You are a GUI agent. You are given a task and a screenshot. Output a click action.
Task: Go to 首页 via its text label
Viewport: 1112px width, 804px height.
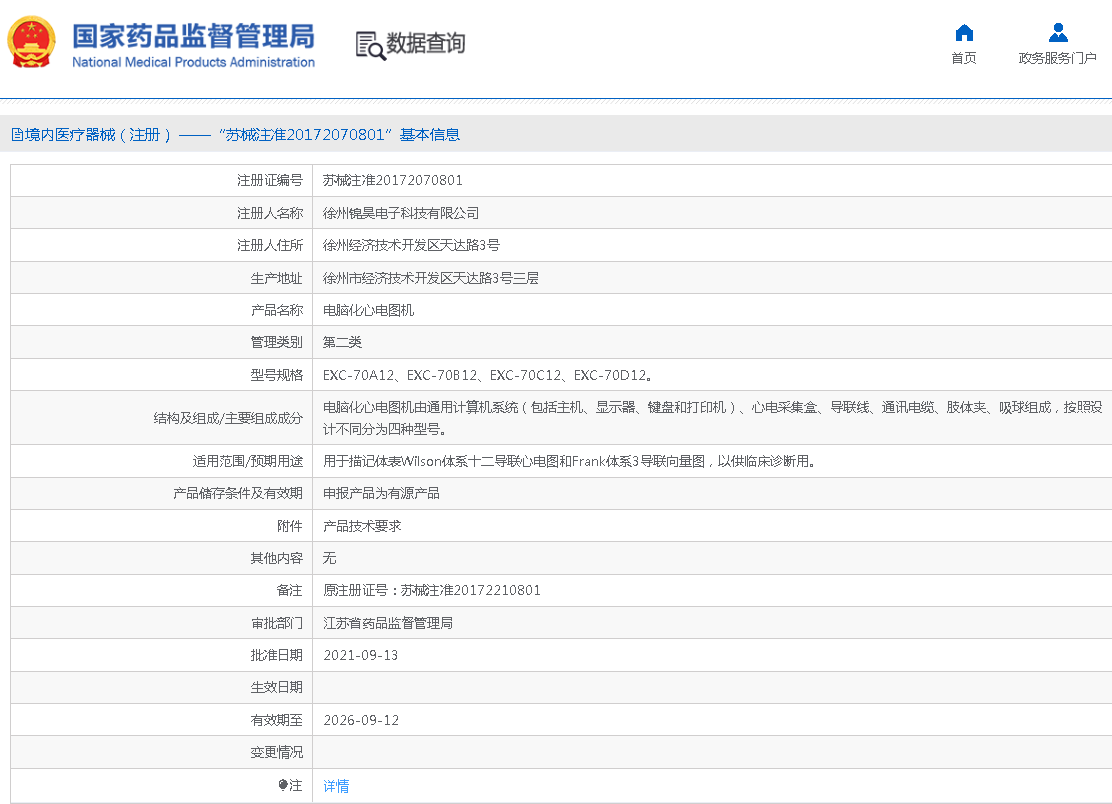(x=964, y=59)
